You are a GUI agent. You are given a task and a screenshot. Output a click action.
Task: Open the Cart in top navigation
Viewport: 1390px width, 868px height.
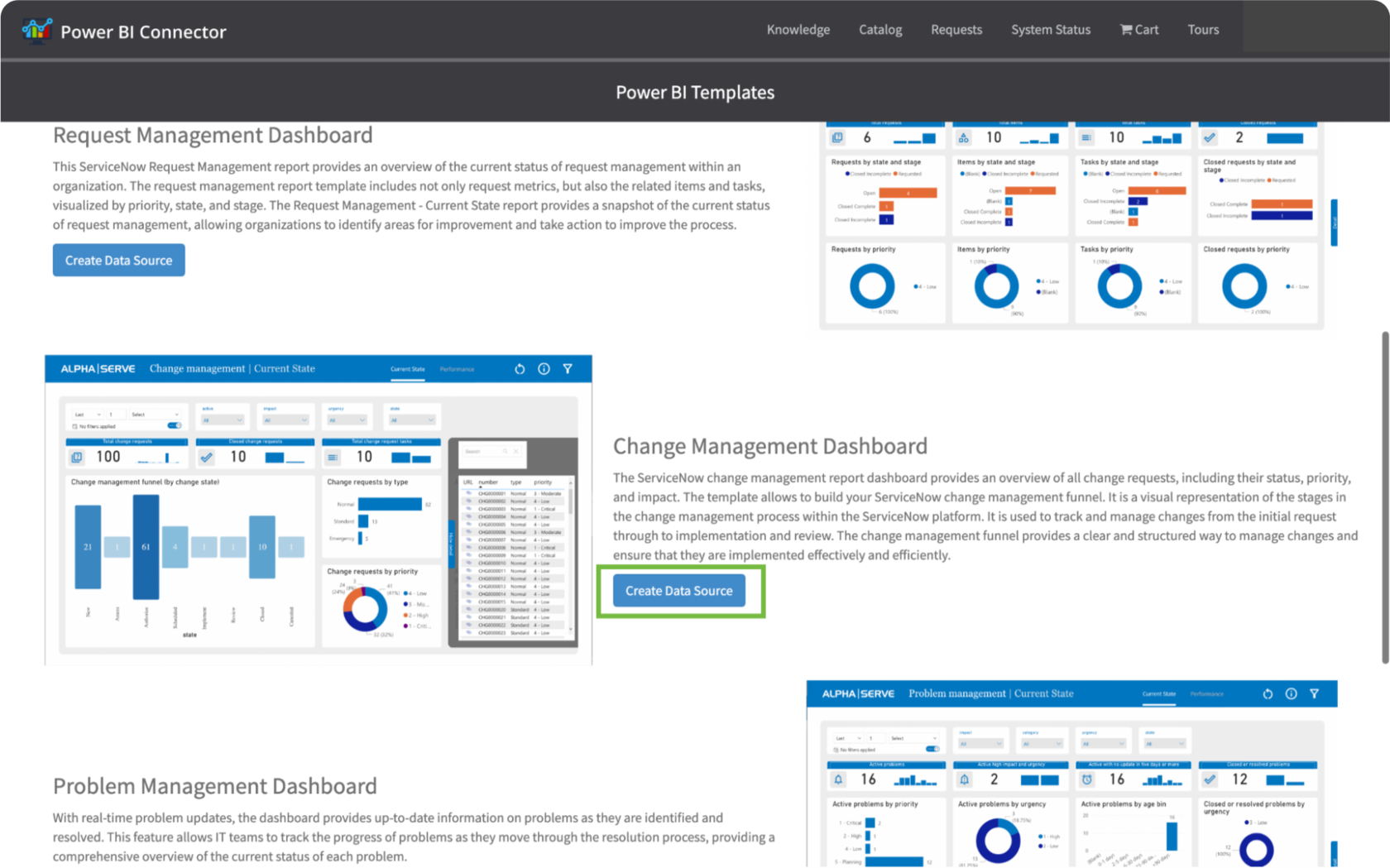pyautogui.click(x=1138, y=30)
